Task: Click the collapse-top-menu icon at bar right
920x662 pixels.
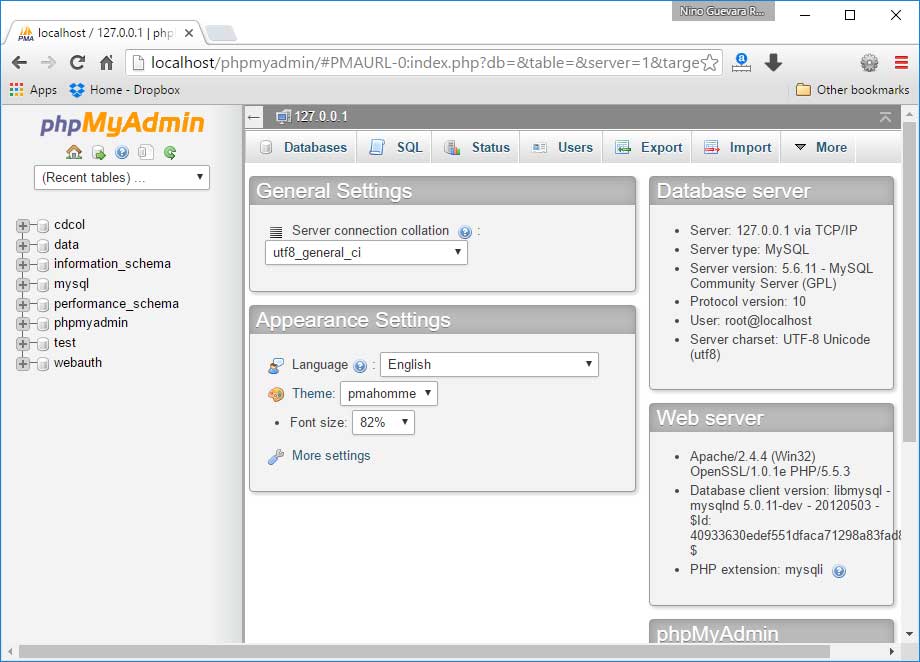Action: pos(885,117)
